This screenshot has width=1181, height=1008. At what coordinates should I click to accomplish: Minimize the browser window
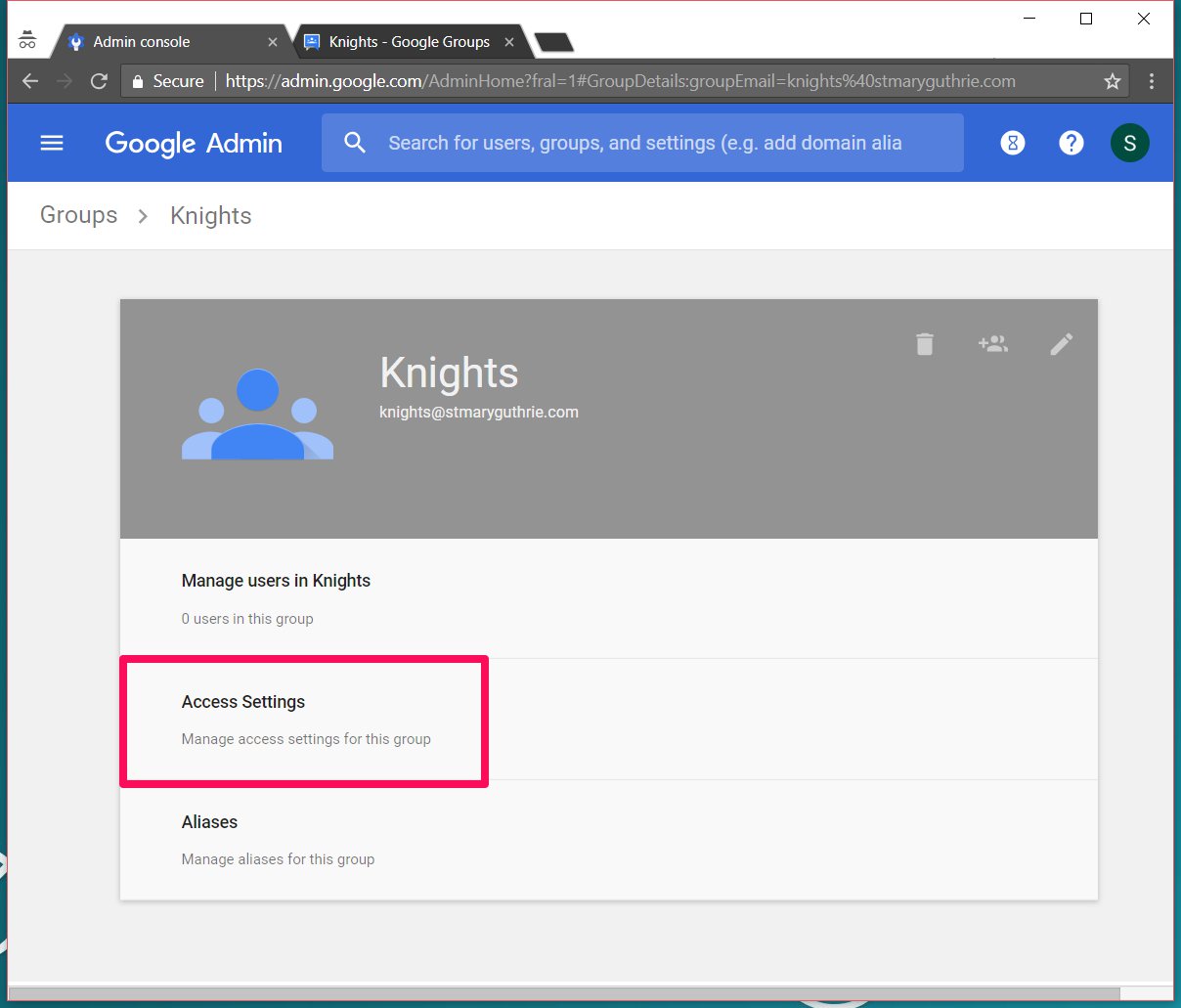click(x=1029, y=19)
